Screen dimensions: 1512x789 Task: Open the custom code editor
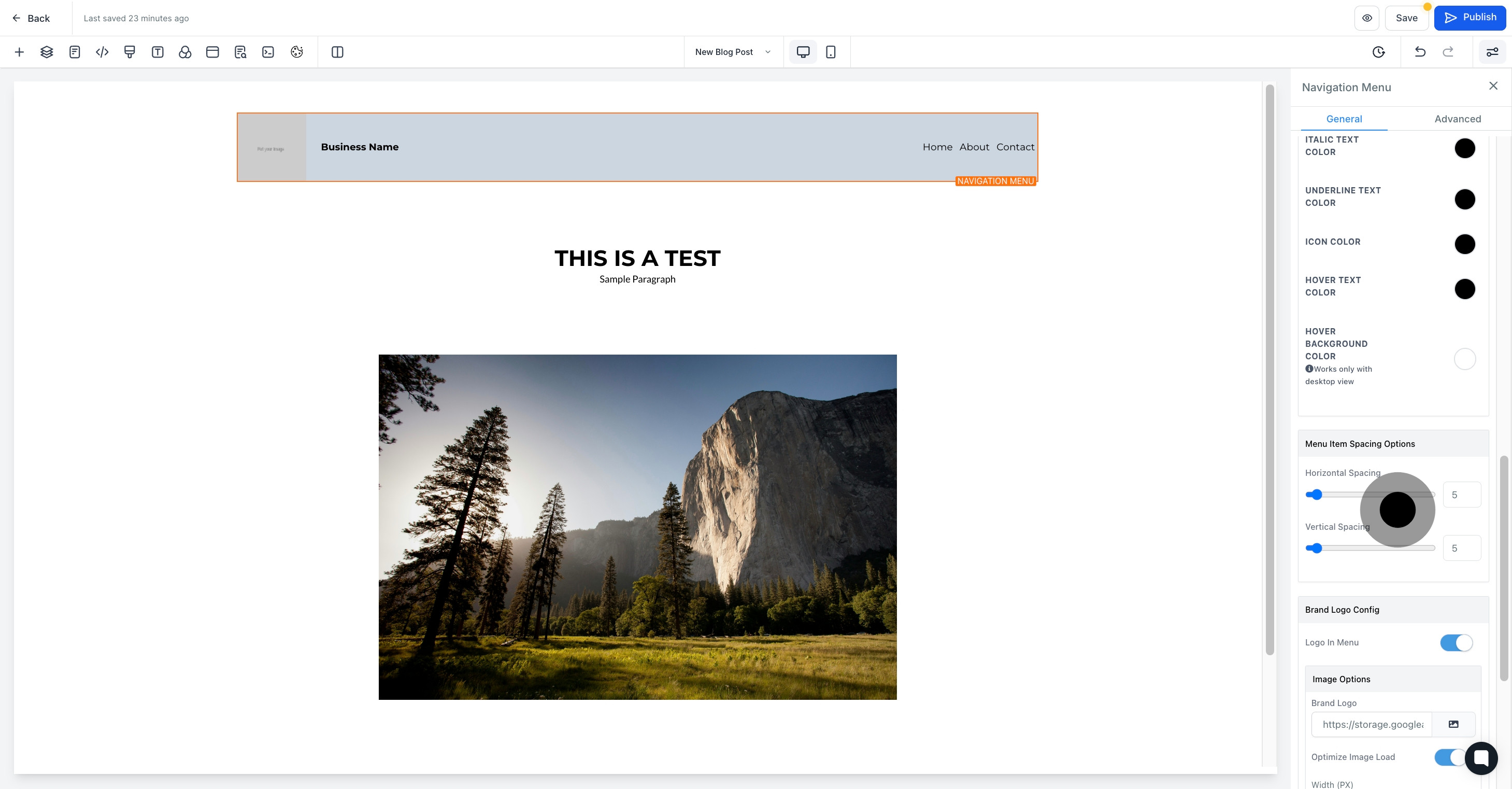click(102, 52)
